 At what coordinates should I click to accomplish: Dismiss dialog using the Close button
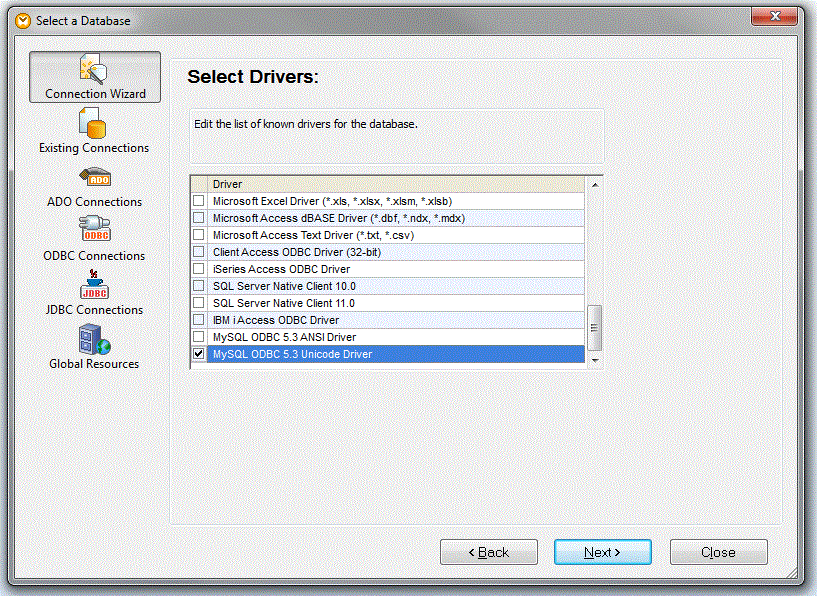tap(719, 552)
